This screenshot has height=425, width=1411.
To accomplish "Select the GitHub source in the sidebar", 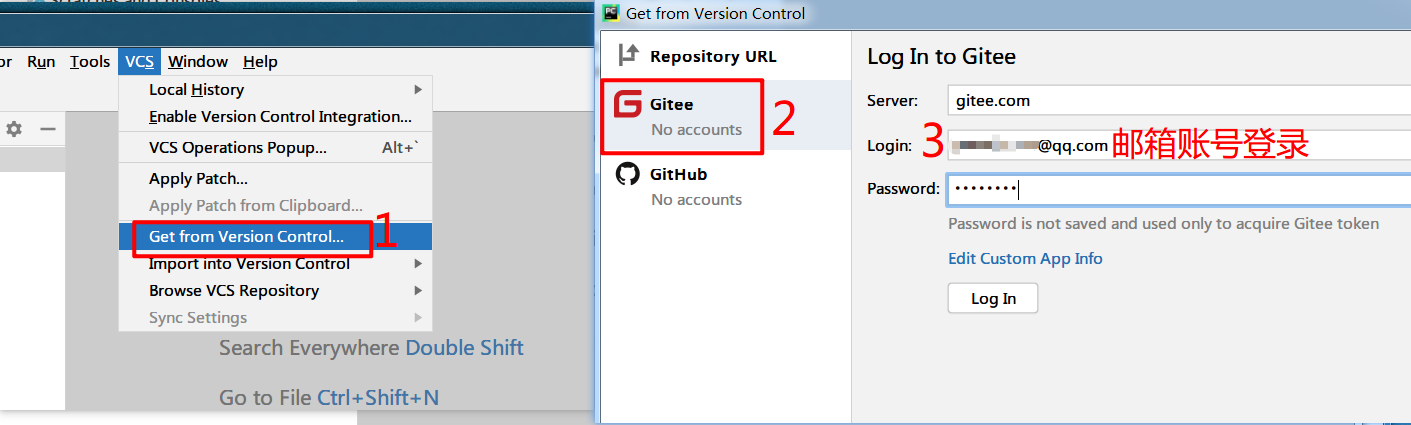I will [x=725, y=185].
